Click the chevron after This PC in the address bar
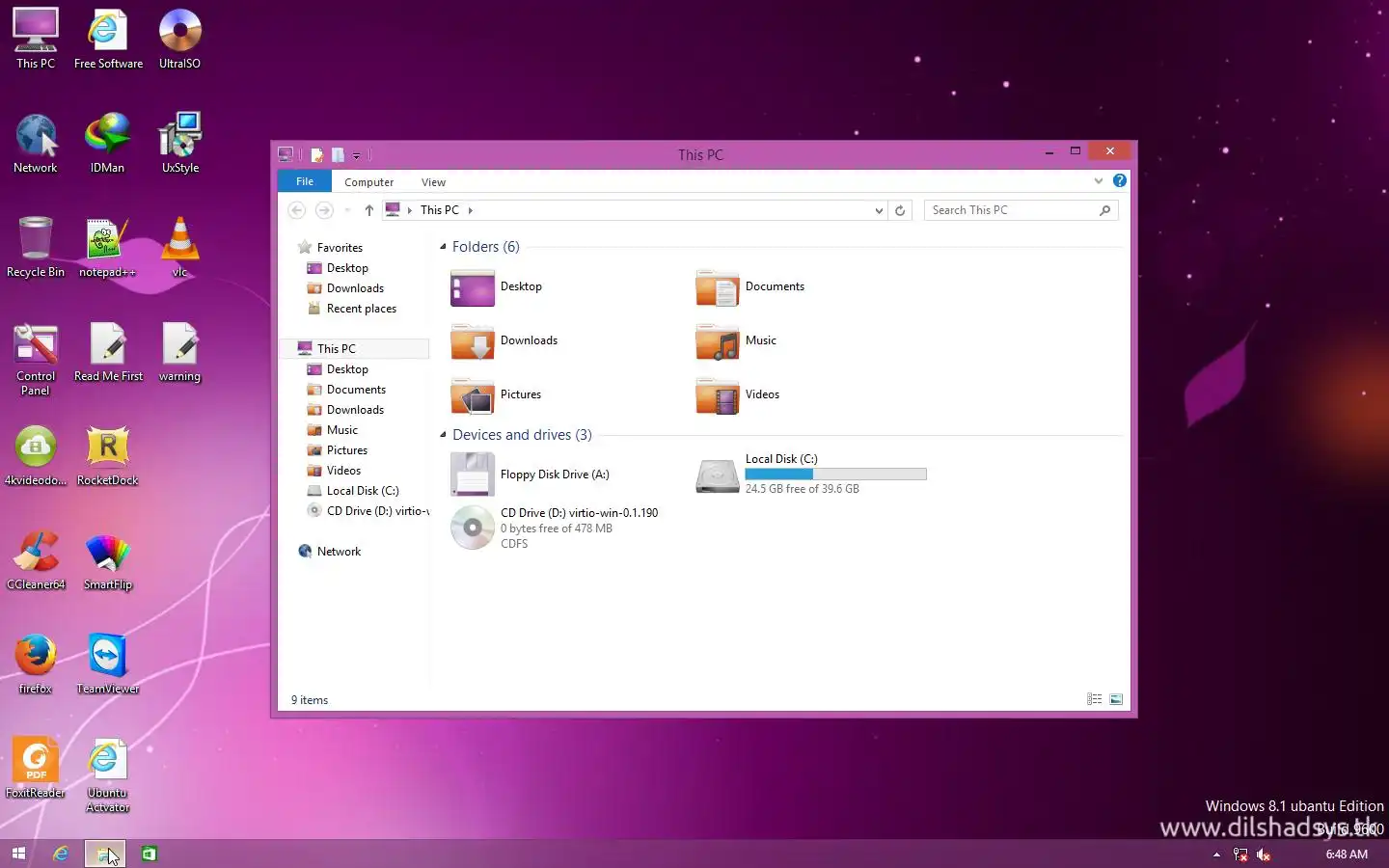1389x868 pixels. coord(470,210)
